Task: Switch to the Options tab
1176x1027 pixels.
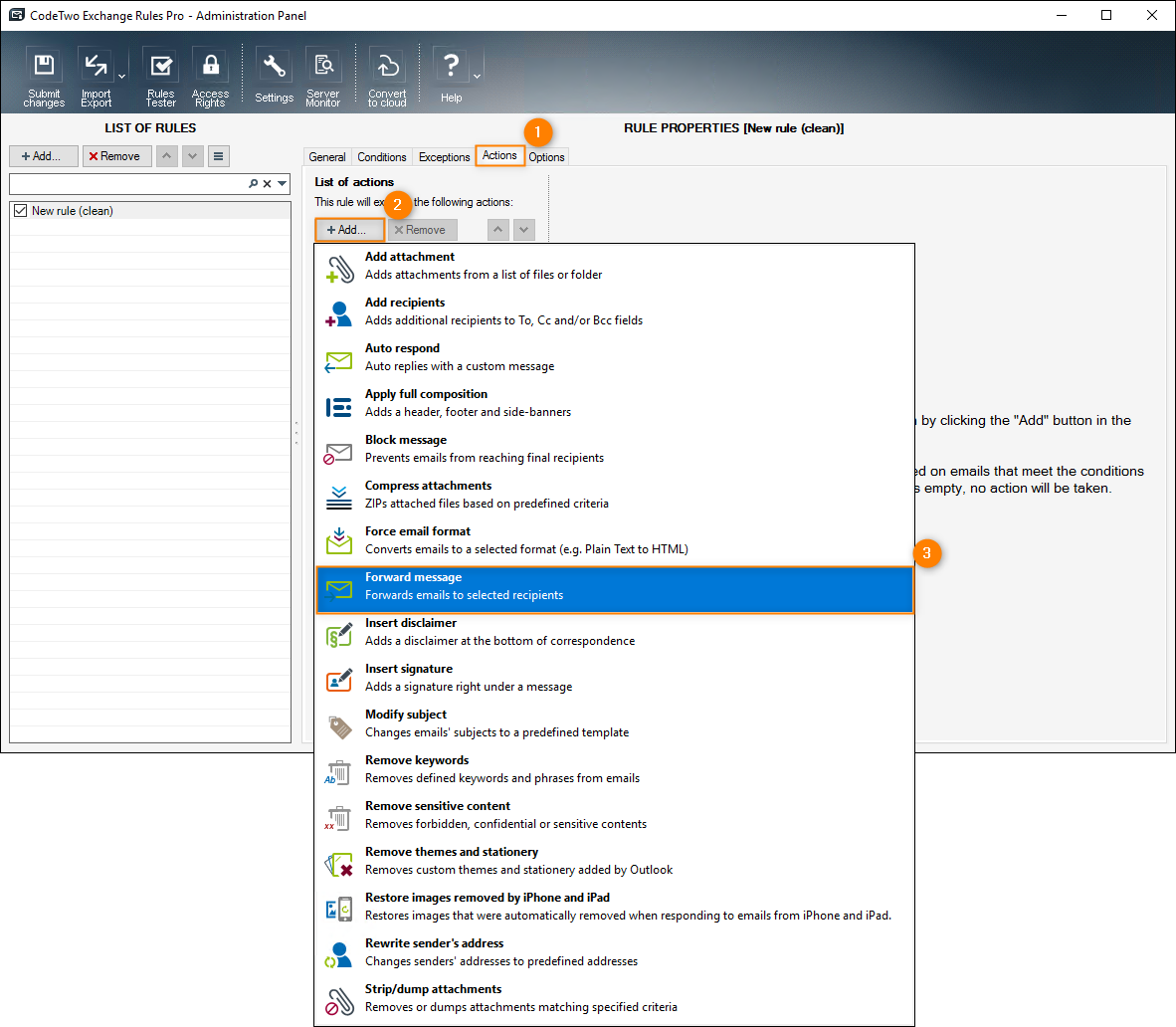Action: pyautogui.click(x=546, y=157)
